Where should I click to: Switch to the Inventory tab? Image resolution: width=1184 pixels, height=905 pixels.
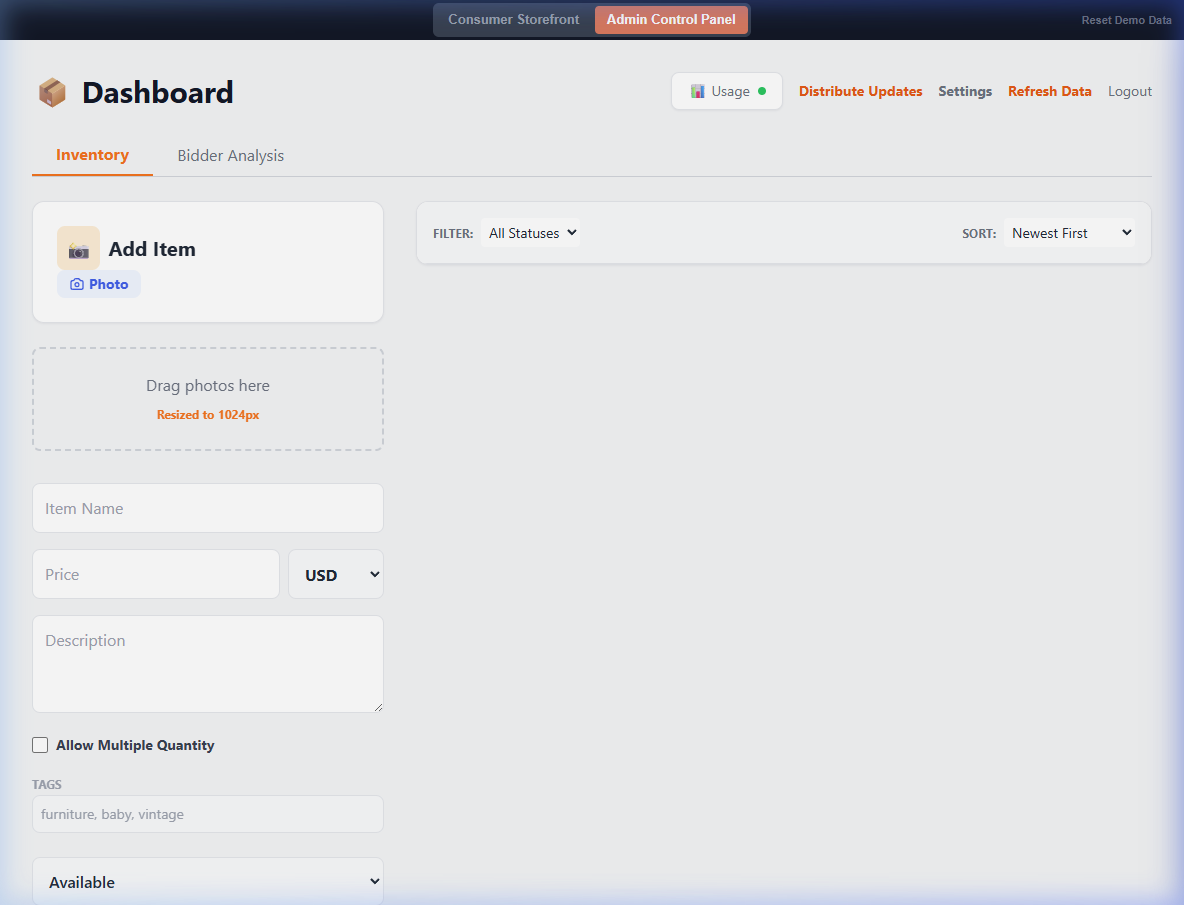(x=92, y=155)
